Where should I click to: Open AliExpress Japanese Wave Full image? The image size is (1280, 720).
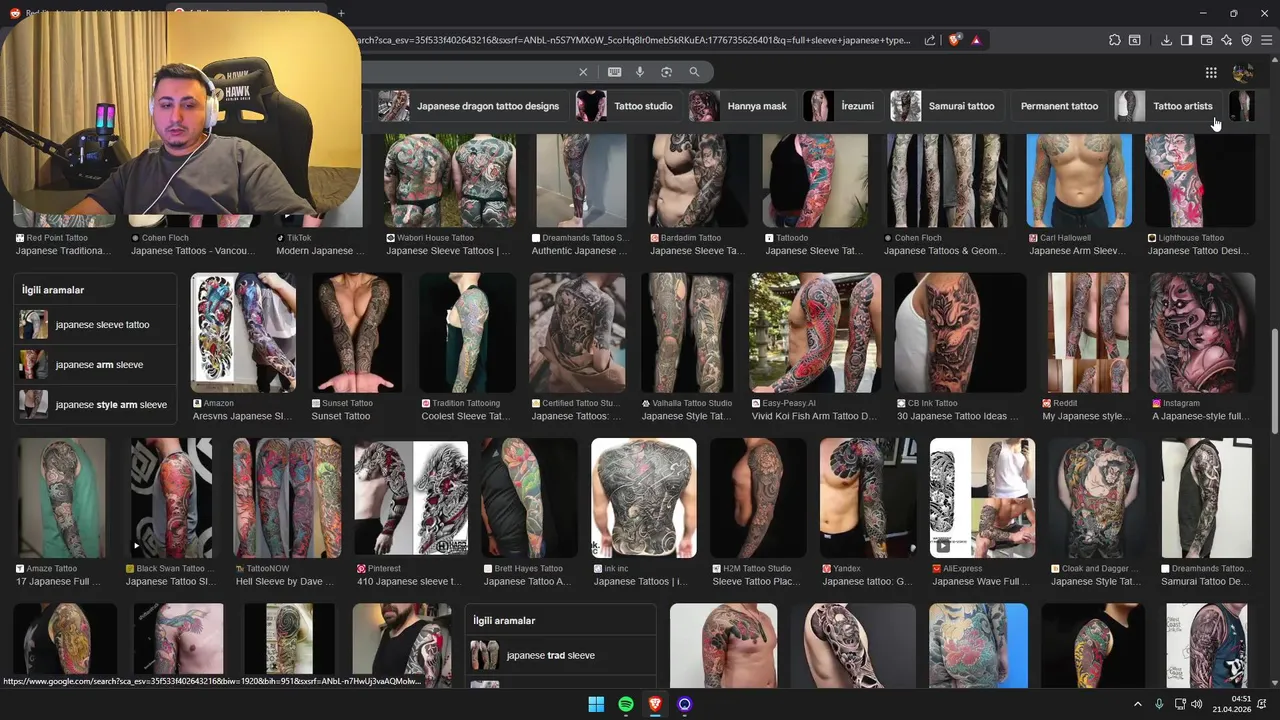pyautogui.click(x=983, y=498)
